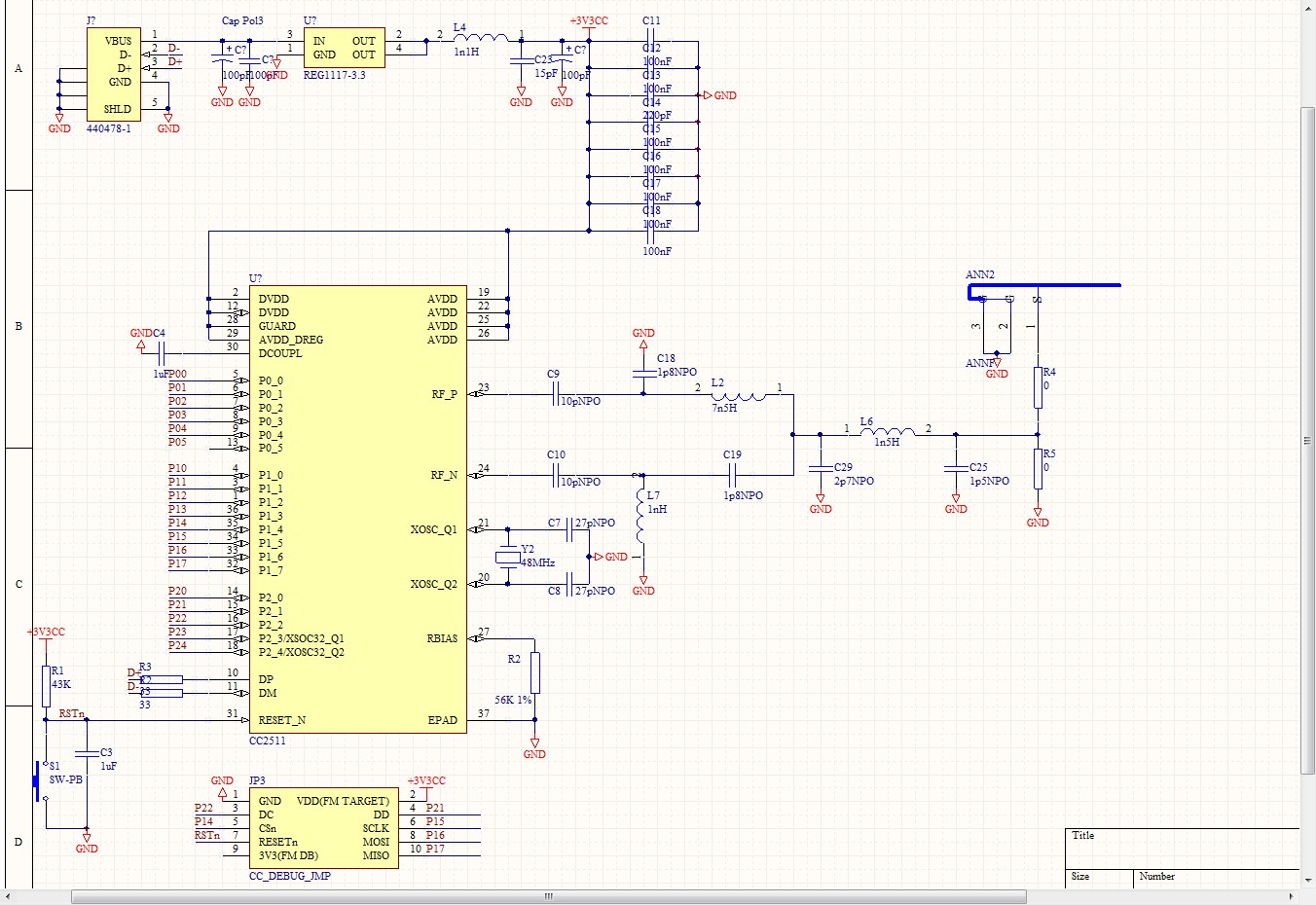Click the 'CC2511' part label
Viewport: 1316px width, 905px height.
point(268,741)
